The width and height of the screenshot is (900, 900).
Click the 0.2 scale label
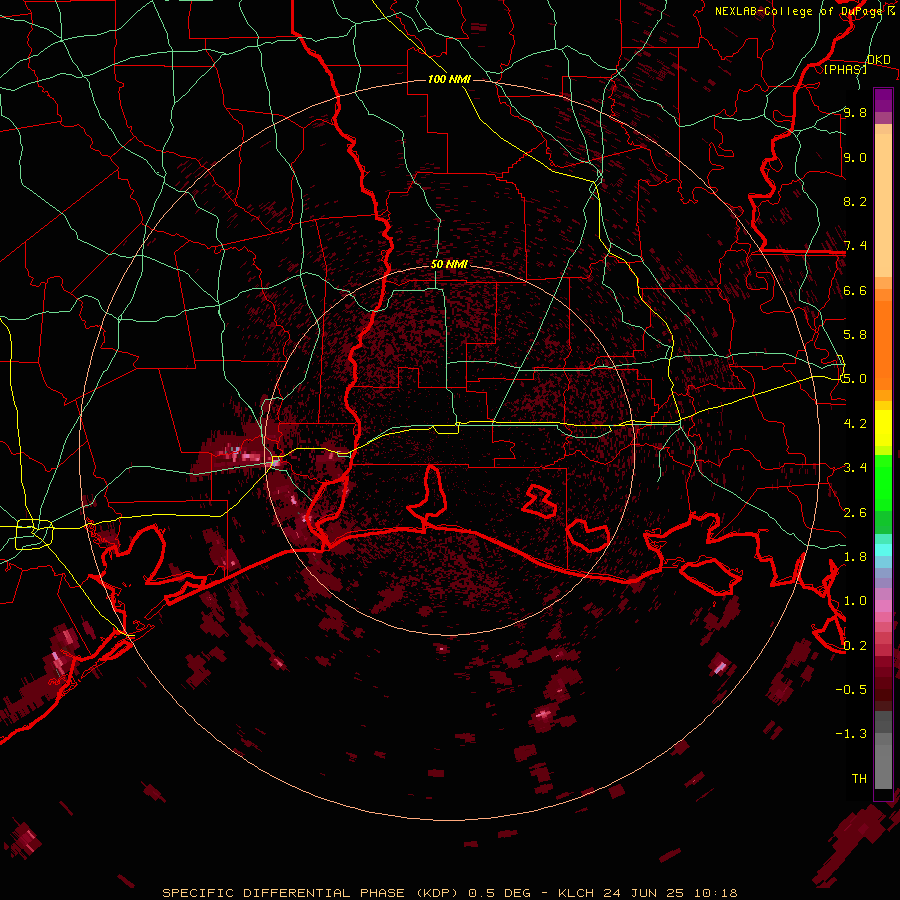(855, 646)
